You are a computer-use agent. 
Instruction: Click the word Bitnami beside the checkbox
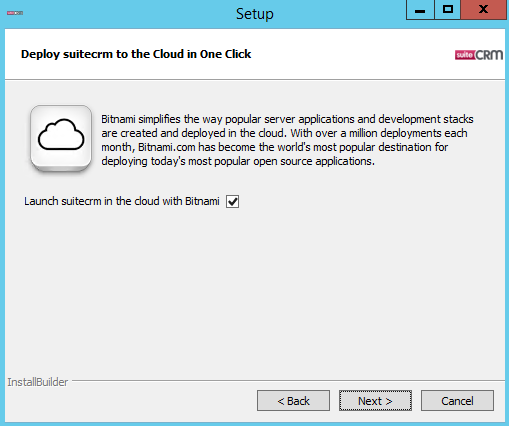[202, 201]
